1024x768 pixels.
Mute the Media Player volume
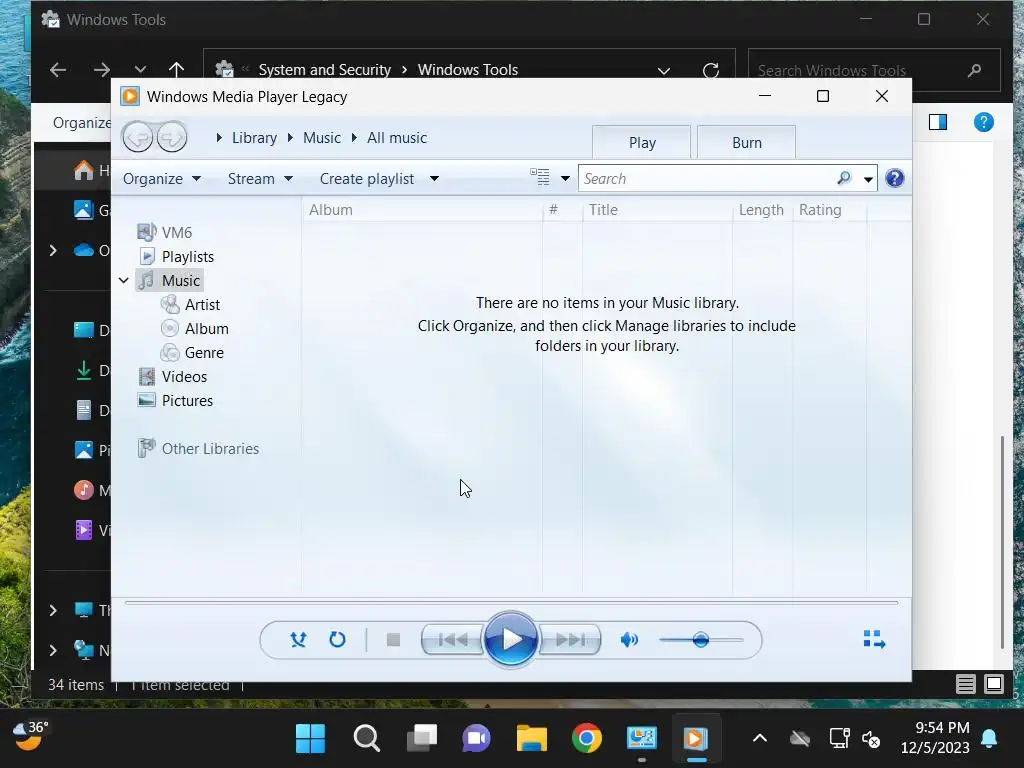point(629,639)
